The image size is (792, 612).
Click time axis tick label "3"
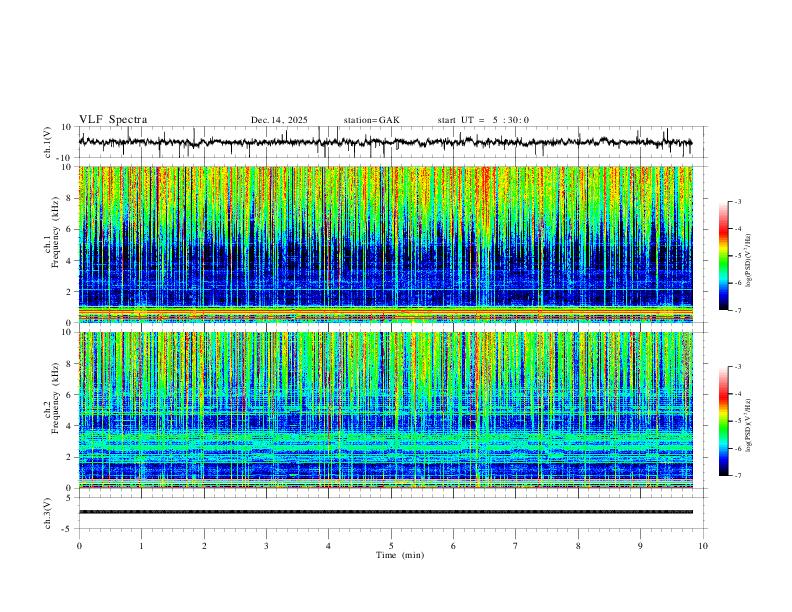(x=266, y=546)
